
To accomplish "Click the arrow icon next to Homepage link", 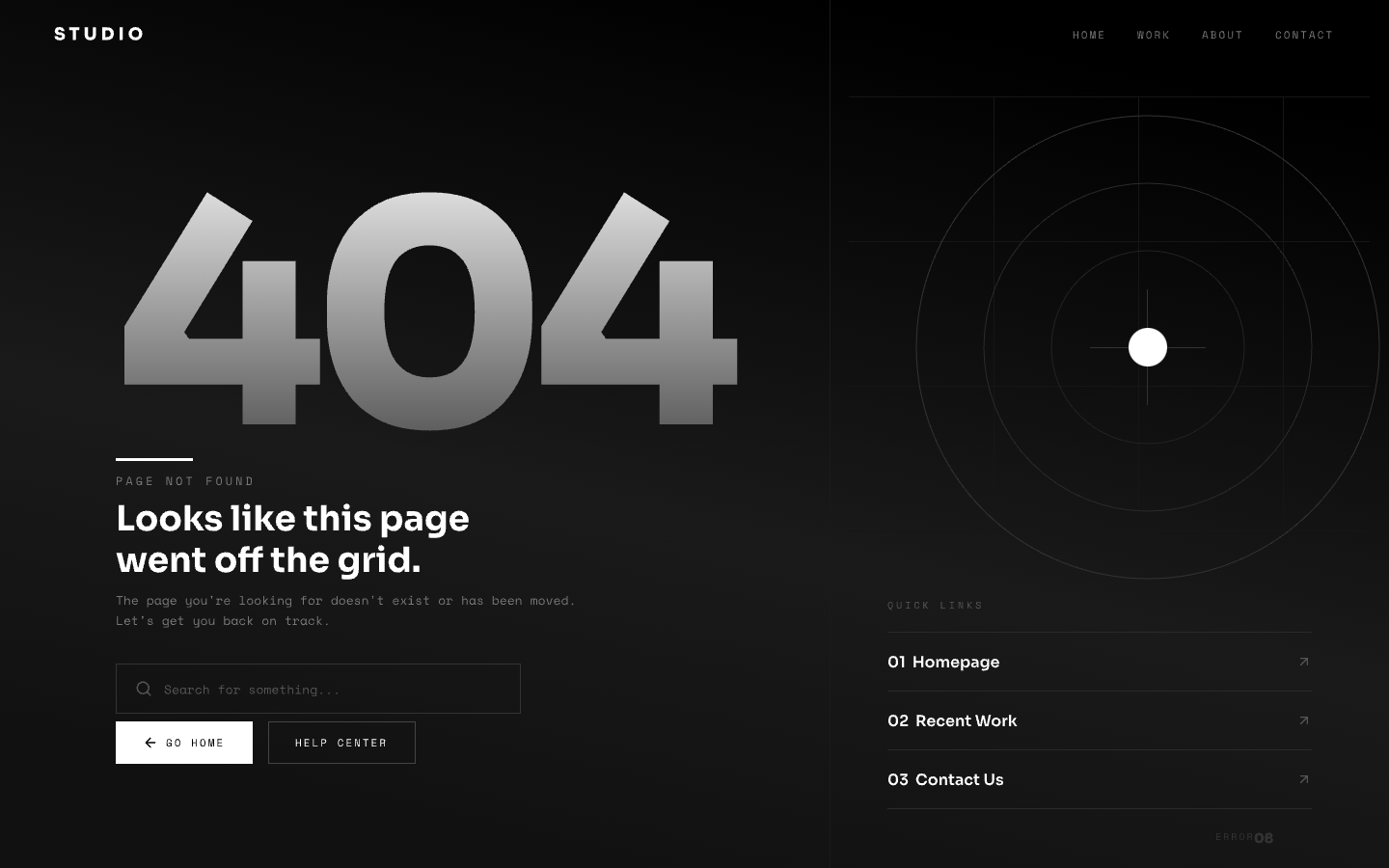I will [1303, 663].
